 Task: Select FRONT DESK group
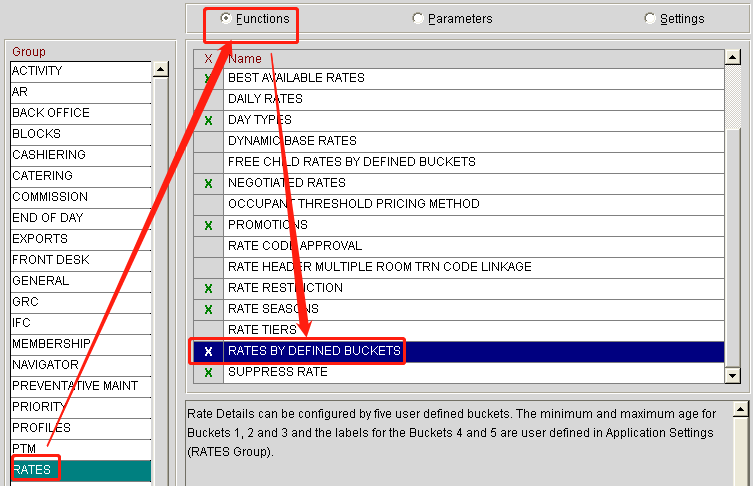pyautogui.click(x=50, y=260)
